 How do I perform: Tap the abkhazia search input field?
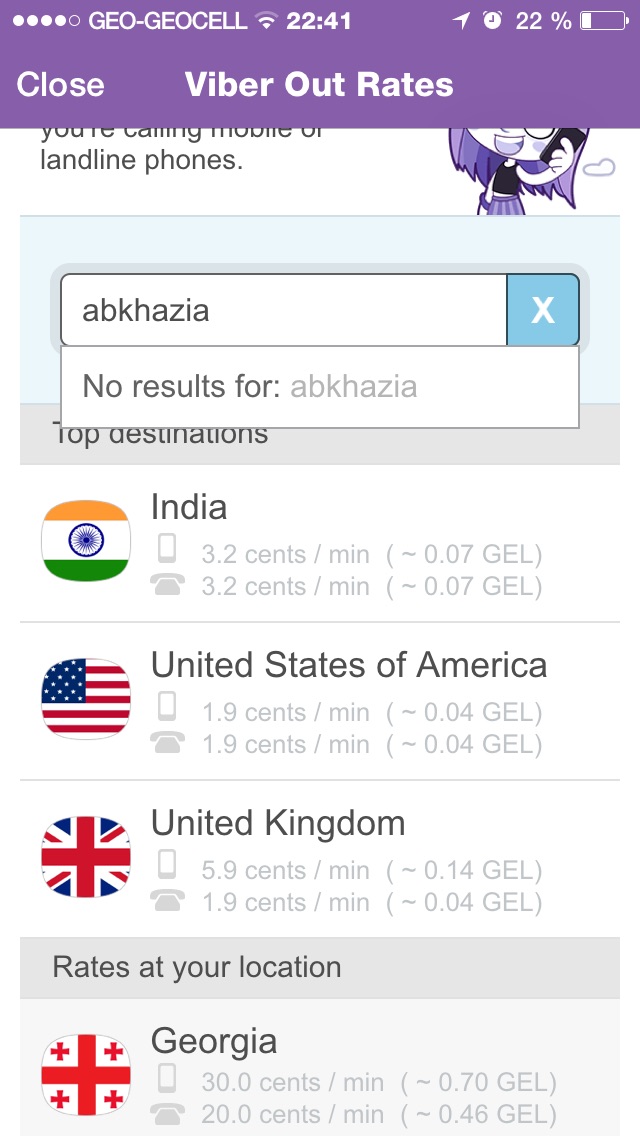tap(284, 310)
